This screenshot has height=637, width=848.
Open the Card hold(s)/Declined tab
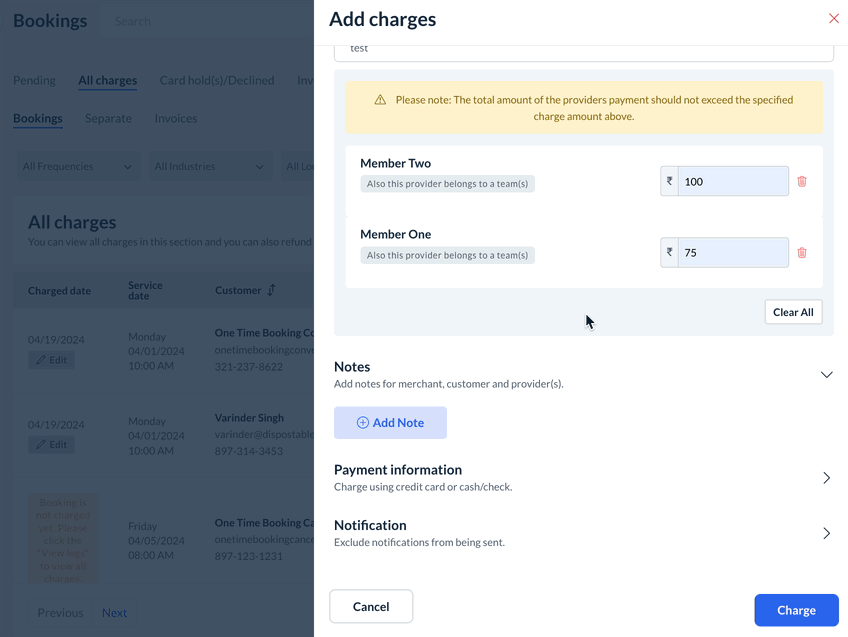point(217,80)
